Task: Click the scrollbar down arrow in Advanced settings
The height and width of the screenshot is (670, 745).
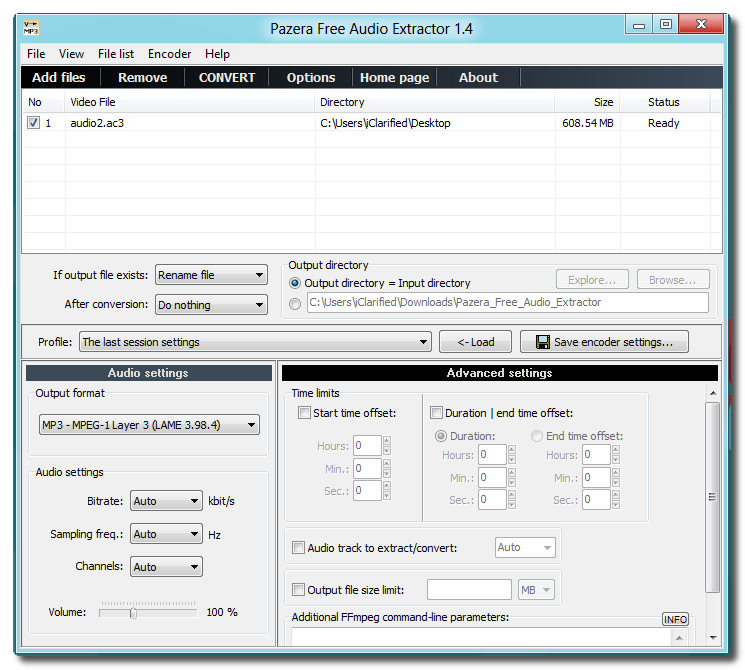Action: pos(713,638)
